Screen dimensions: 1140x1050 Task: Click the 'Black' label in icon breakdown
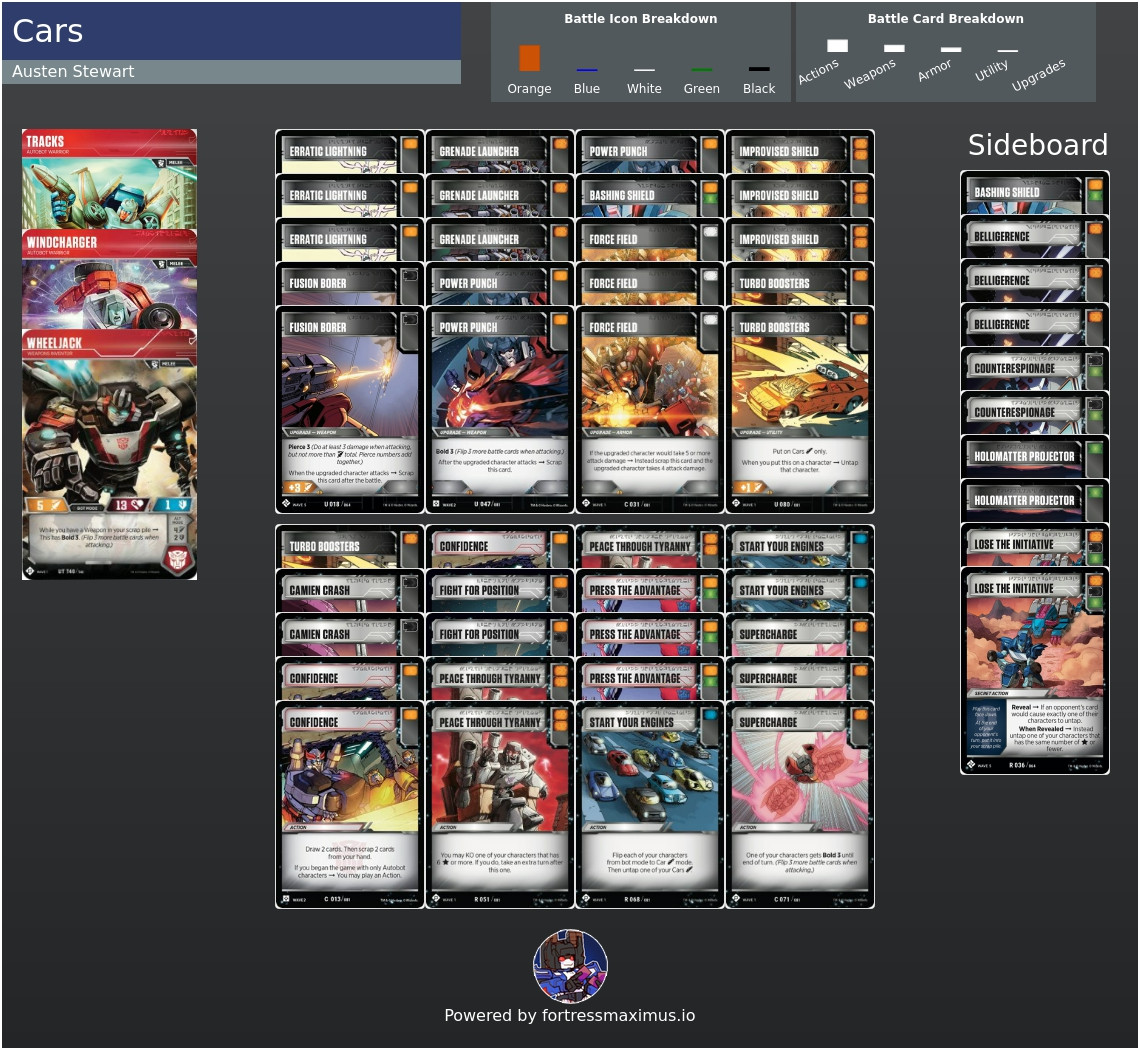point(759,89)
